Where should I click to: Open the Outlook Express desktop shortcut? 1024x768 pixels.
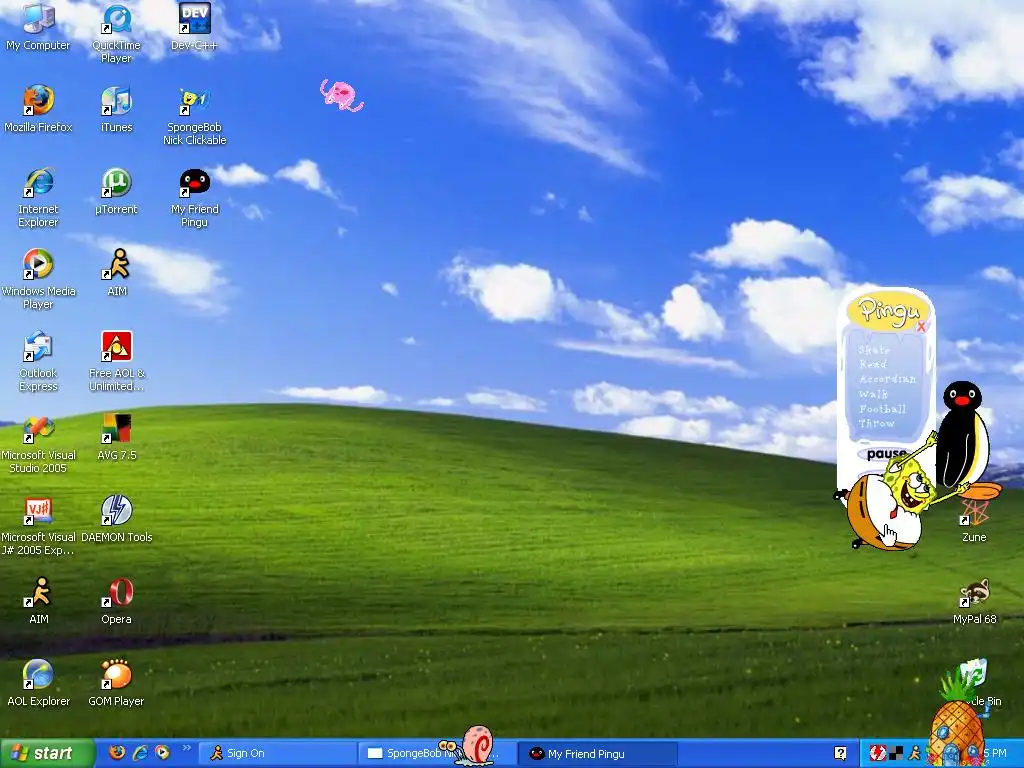point(38,361)
